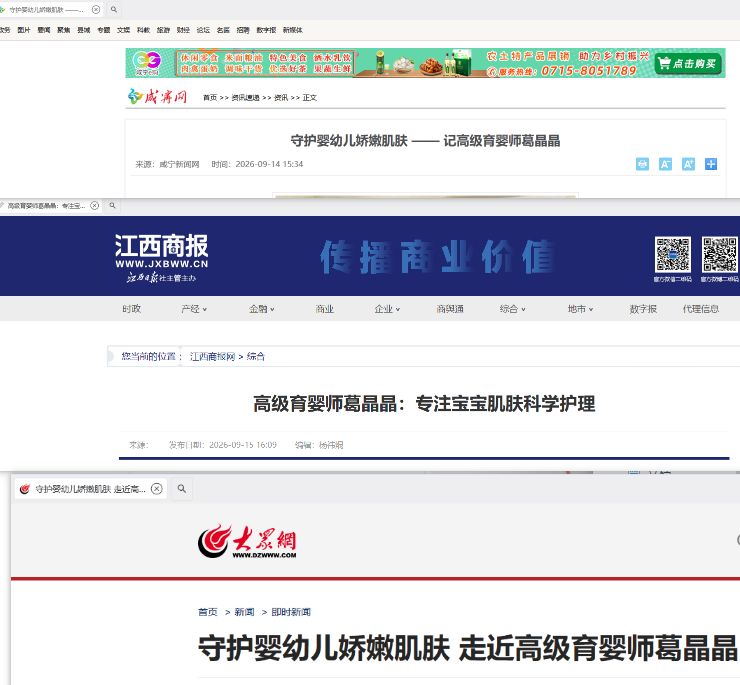Click the right QR code in Jiangxi header
This screenshot has width=740, height=685.
click(x=720, y=254)
